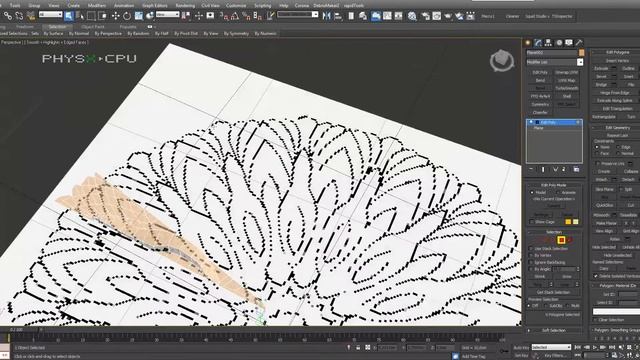Switch to the Utilities command panel tab
Viewport: 640px width, 360px height.
[x=579, y=42]
